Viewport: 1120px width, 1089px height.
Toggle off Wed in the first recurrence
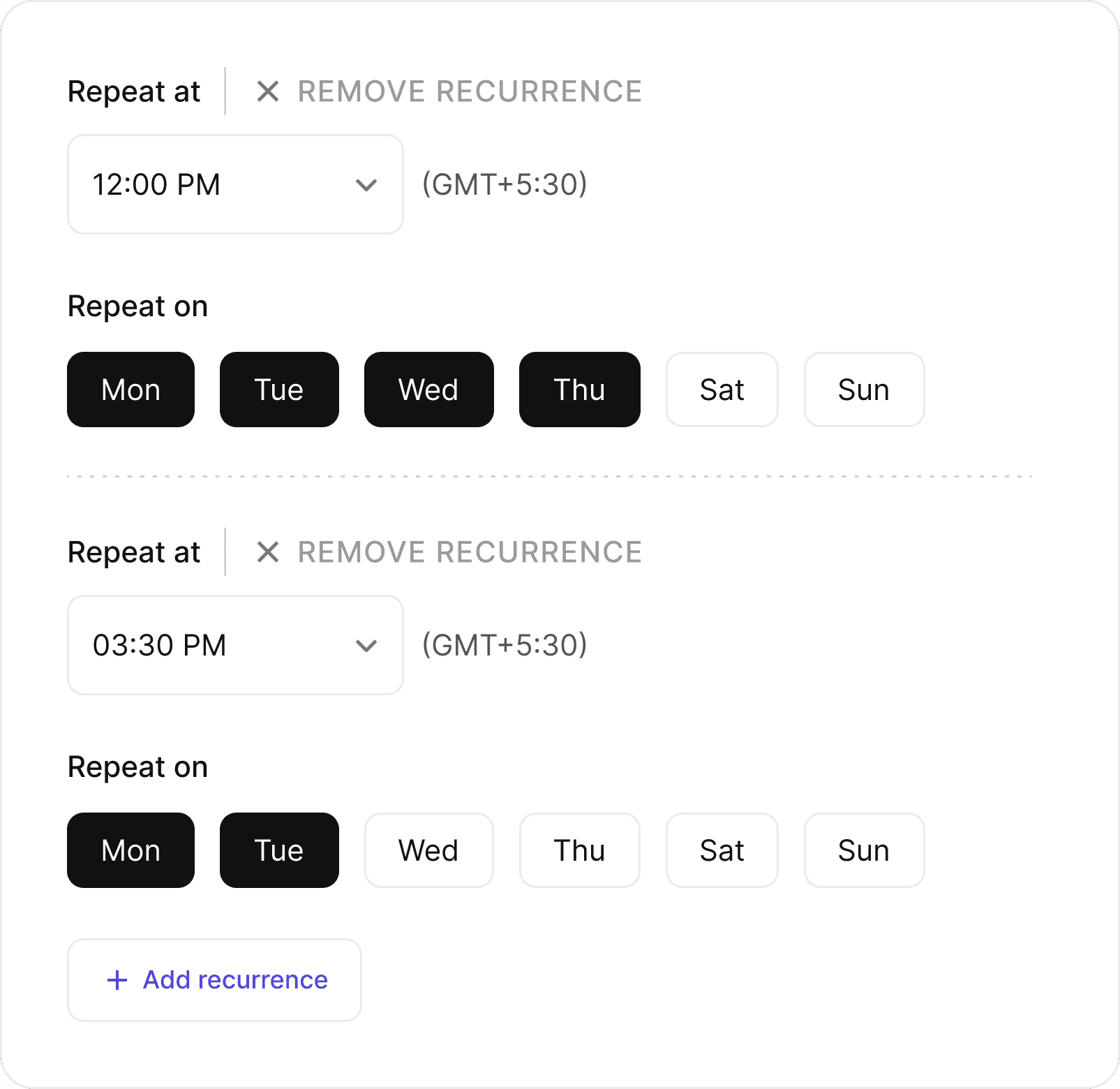(428, 390)
